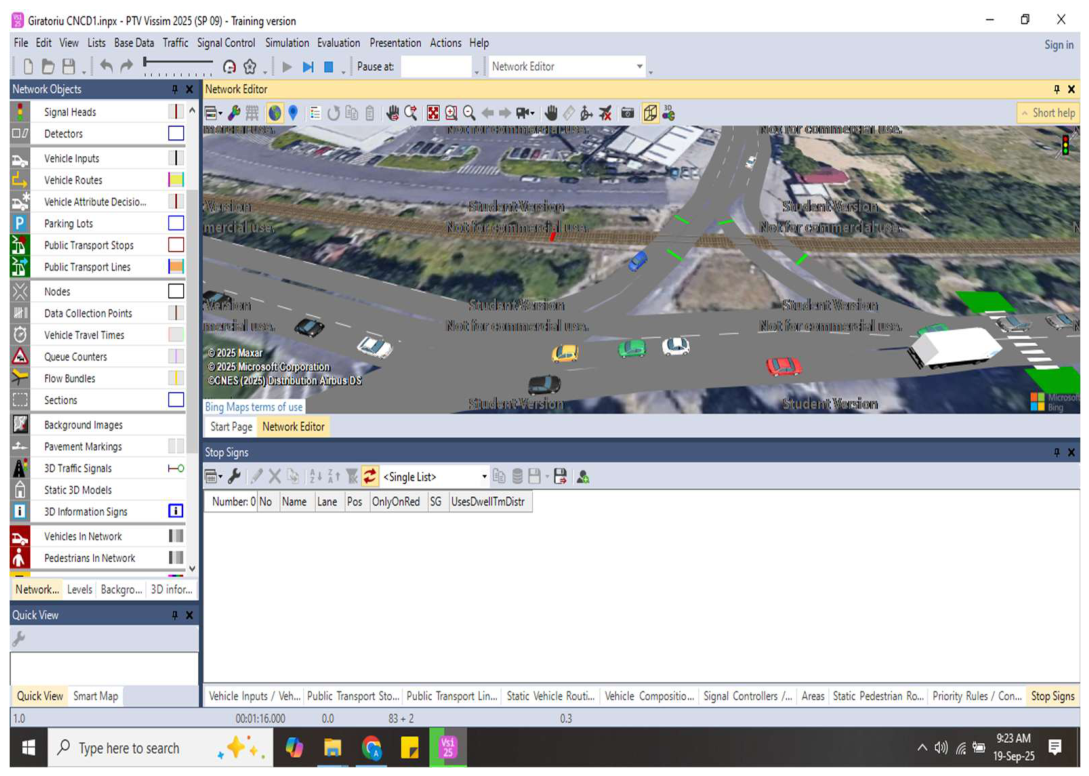The width and height of the screenshot is (1089, 776).
Task: Switch to the Start Page tab
Action: pos(231,427)
